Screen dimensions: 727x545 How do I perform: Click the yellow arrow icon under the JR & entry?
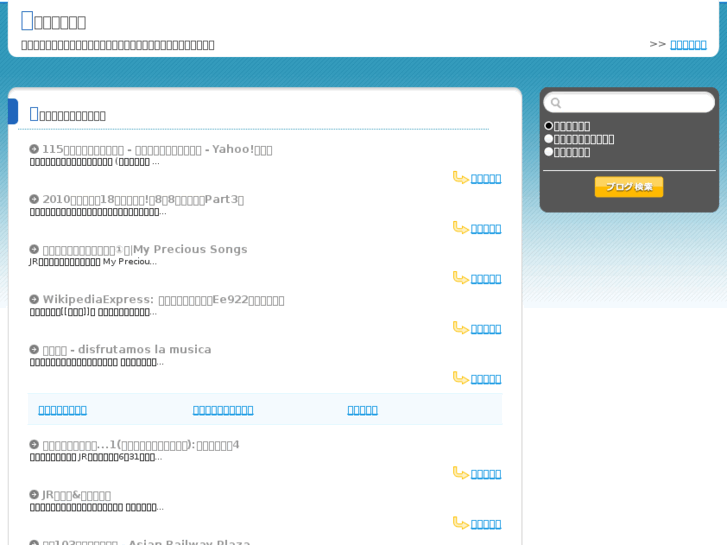460,523
